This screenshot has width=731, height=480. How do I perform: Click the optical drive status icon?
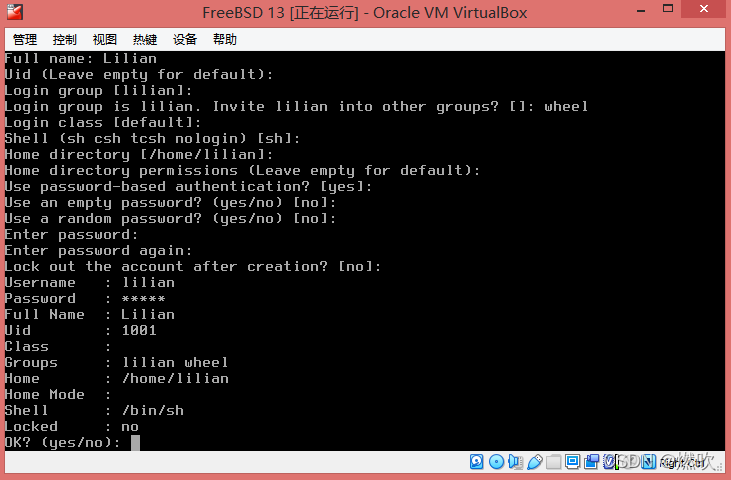497,461
